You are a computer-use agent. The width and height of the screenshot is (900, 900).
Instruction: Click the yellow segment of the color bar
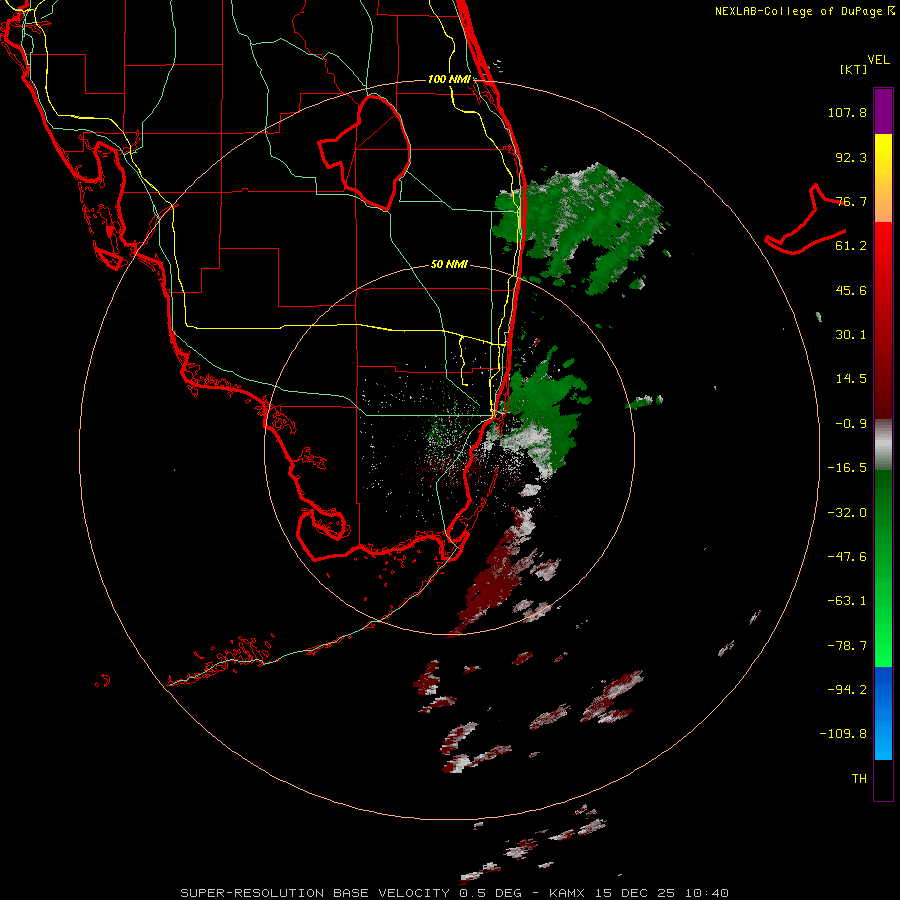(x=883, y=158)
